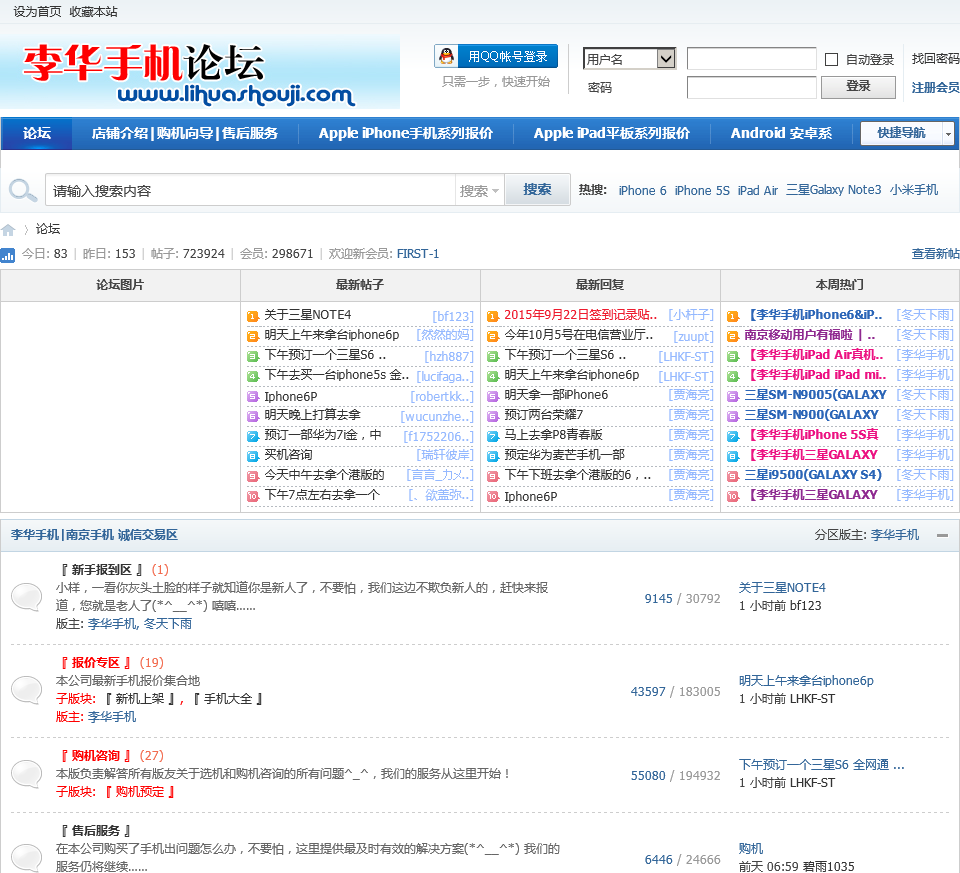The height and width of the screenshot is (873, 960).
Task: Open the 『 新手报到区 』 forum
Action: click(x=101, y=570)
